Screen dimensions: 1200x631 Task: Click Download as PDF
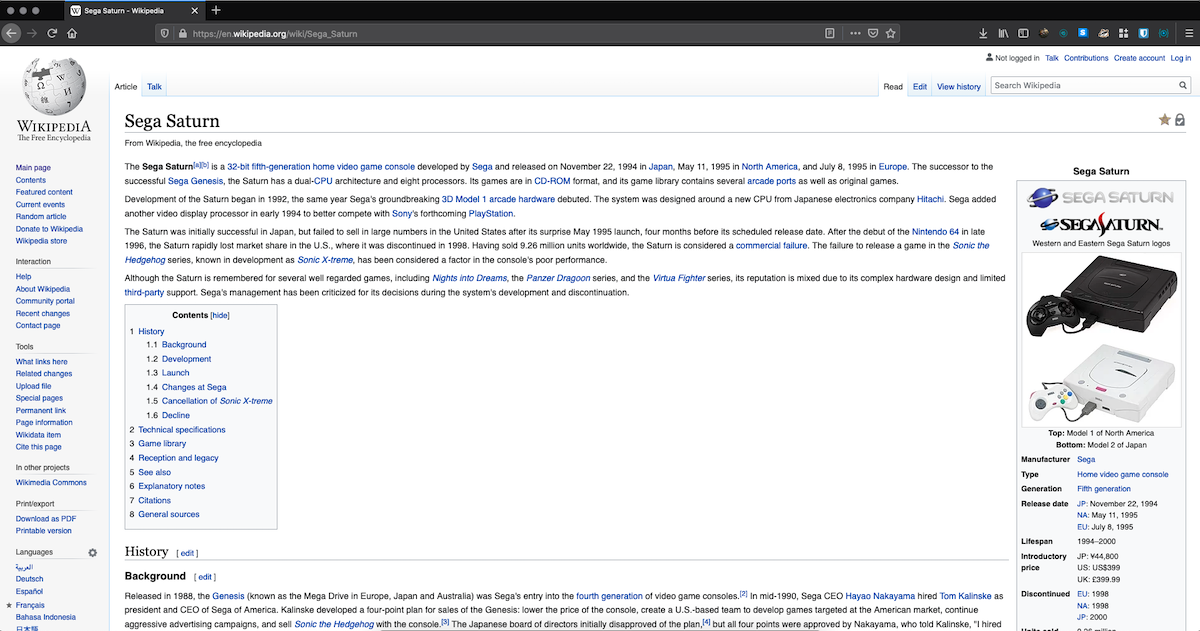coord(46,518)
